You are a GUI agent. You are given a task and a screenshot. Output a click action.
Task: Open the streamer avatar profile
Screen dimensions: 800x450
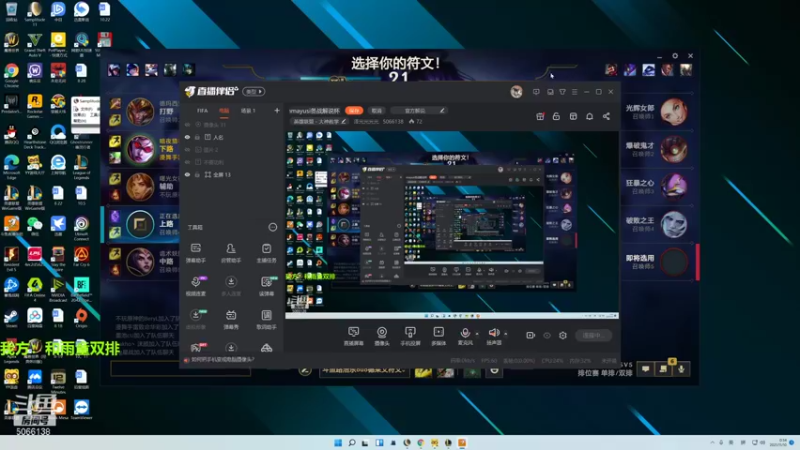[x=516, y=92]
